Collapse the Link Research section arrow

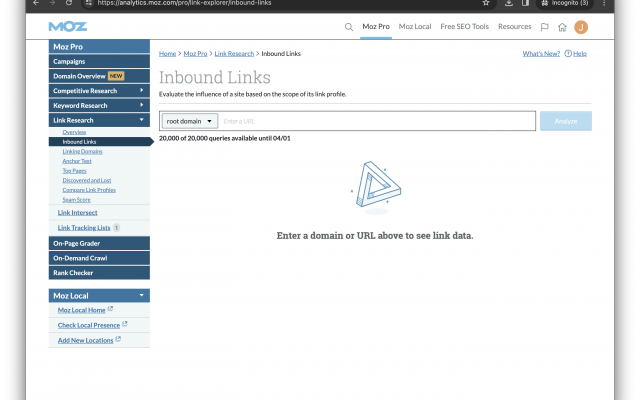click(142, 120)
